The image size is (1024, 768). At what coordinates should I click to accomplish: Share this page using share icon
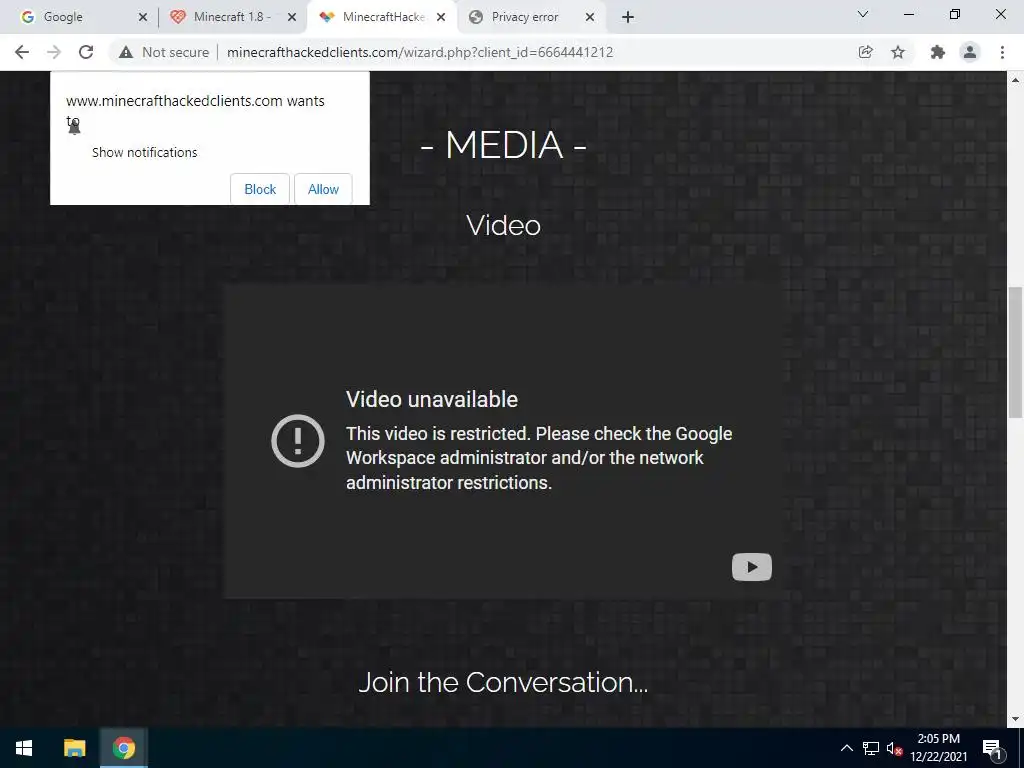pyautogui.click(x=865, y=52)
